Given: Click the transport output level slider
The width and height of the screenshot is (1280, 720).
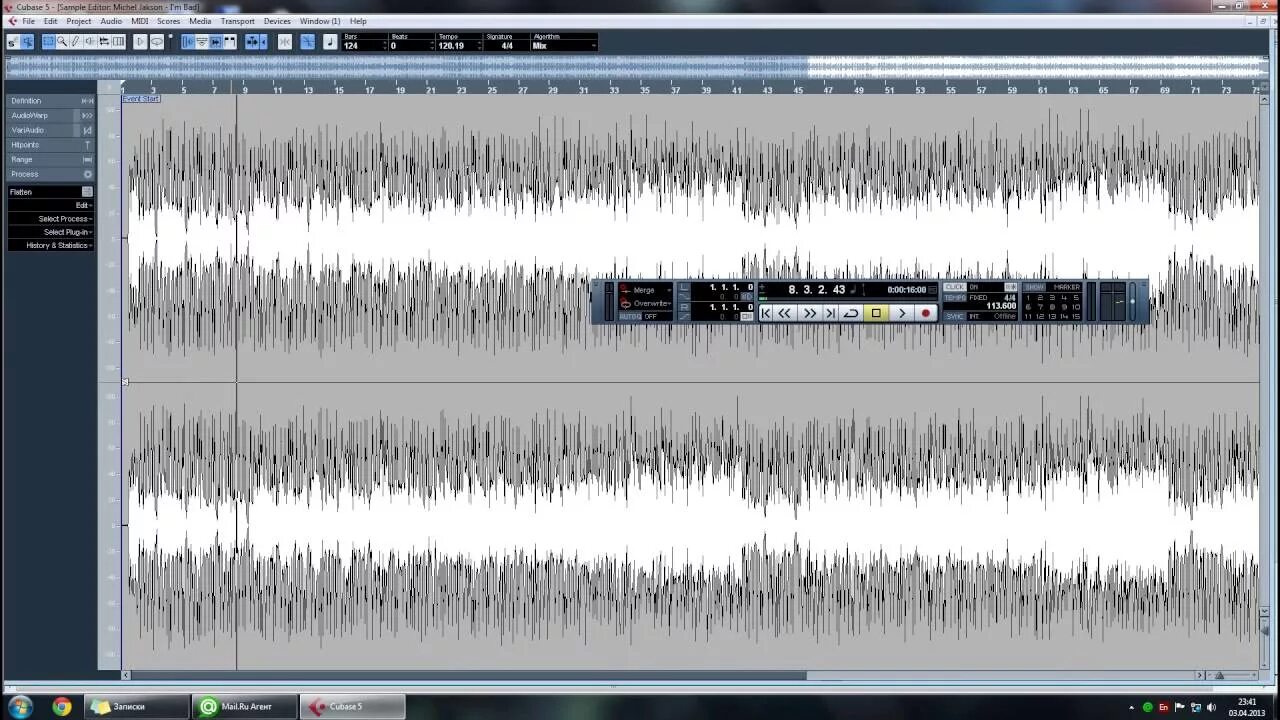Looking at the screenshot, I should pos(1132,301).
